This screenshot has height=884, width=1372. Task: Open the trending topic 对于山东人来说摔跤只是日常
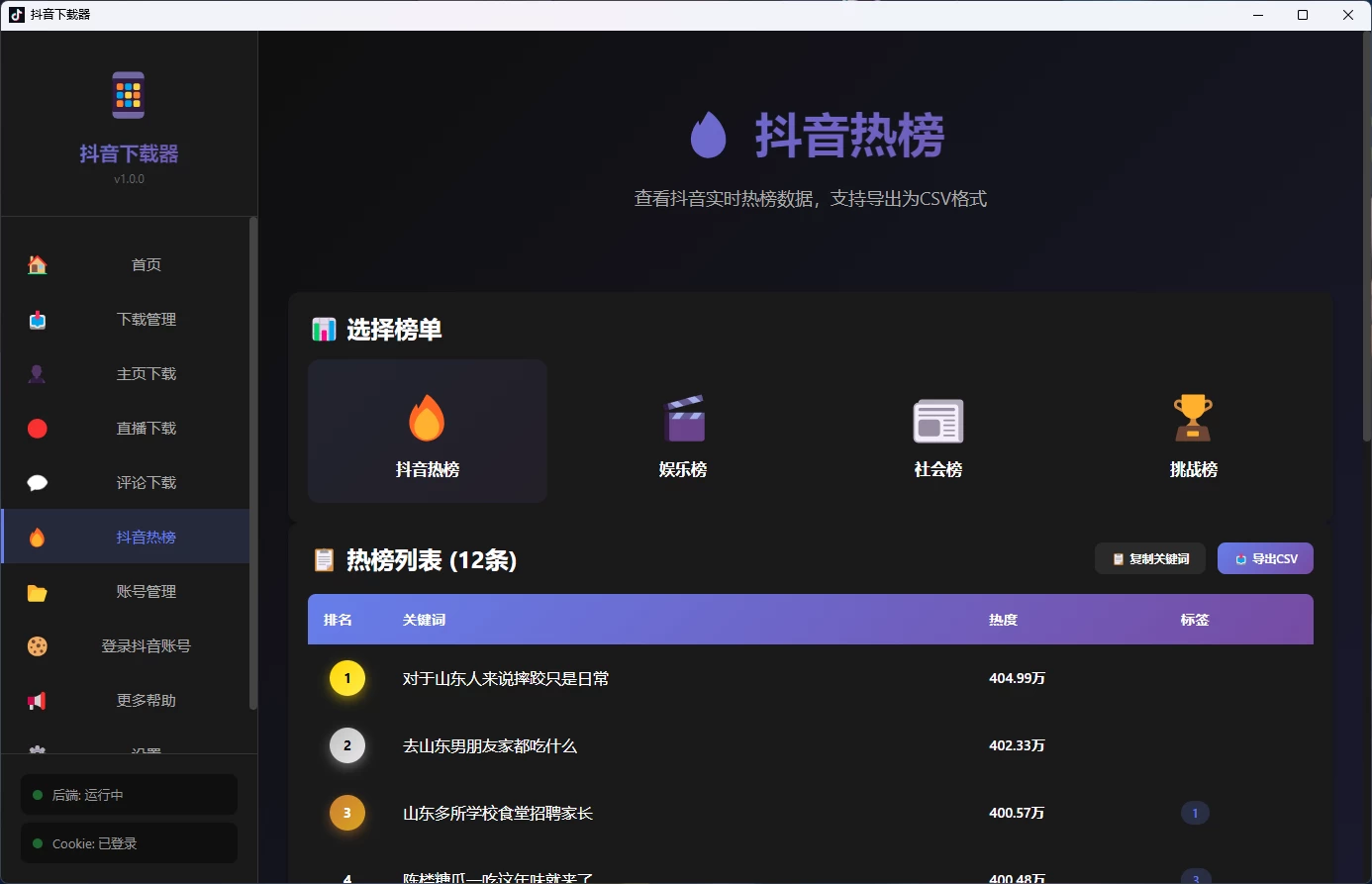click(506, 678)
